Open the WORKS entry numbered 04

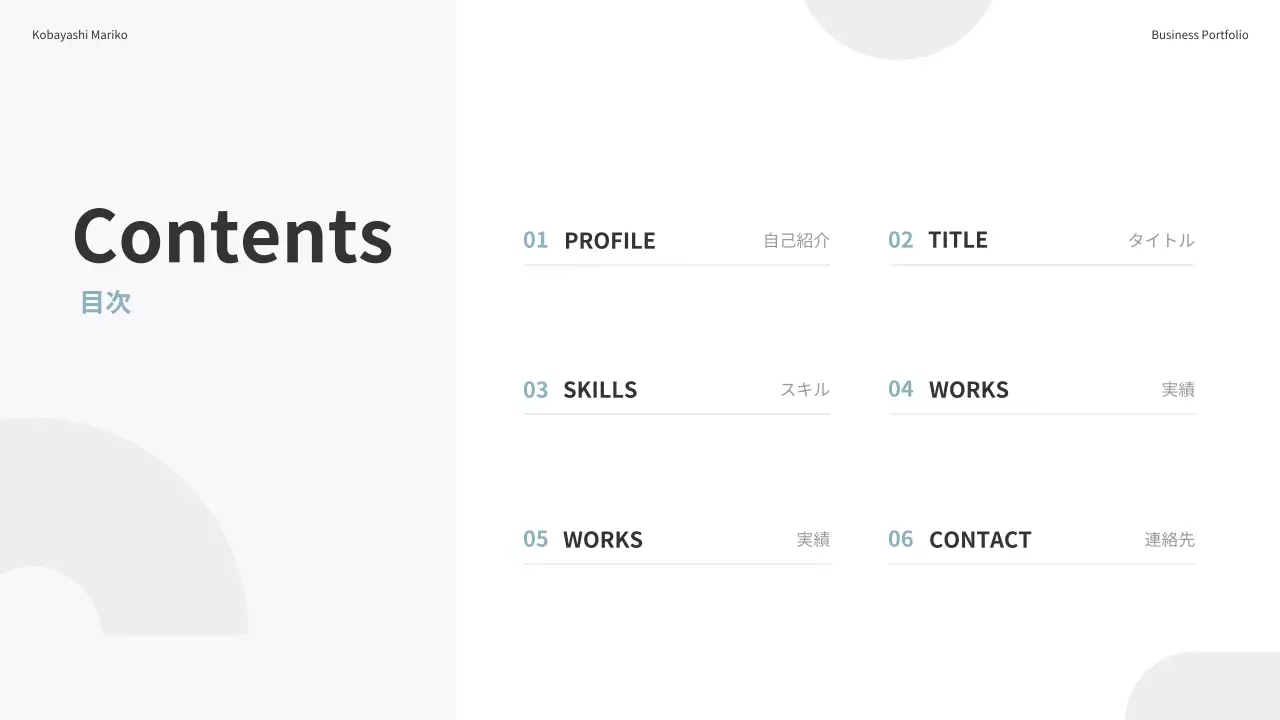click(968, 390)
